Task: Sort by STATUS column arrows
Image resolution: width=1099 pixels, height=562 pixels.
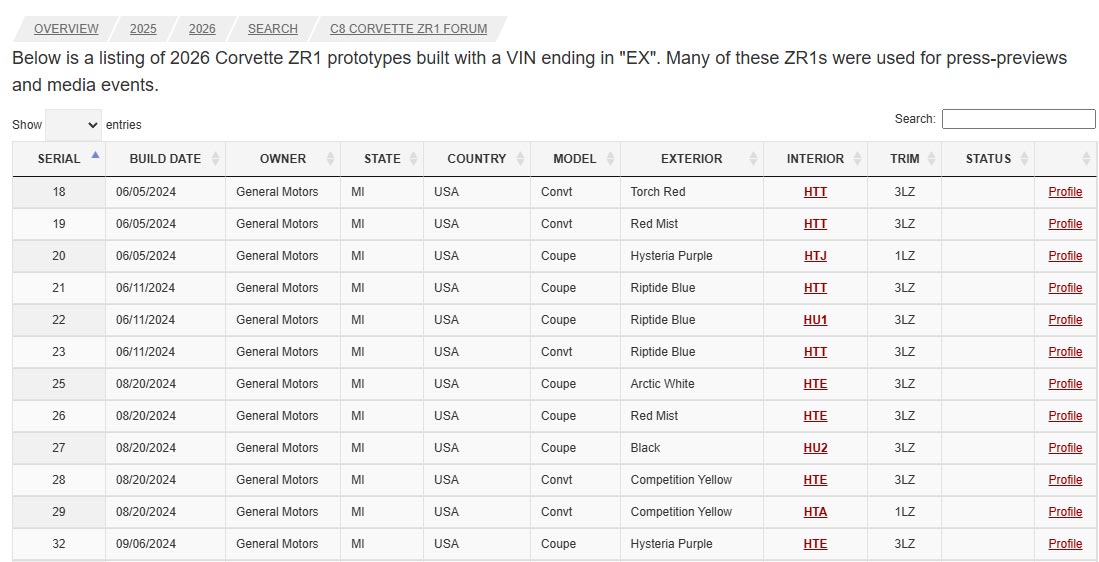Action: click(x=1024, y=159)
